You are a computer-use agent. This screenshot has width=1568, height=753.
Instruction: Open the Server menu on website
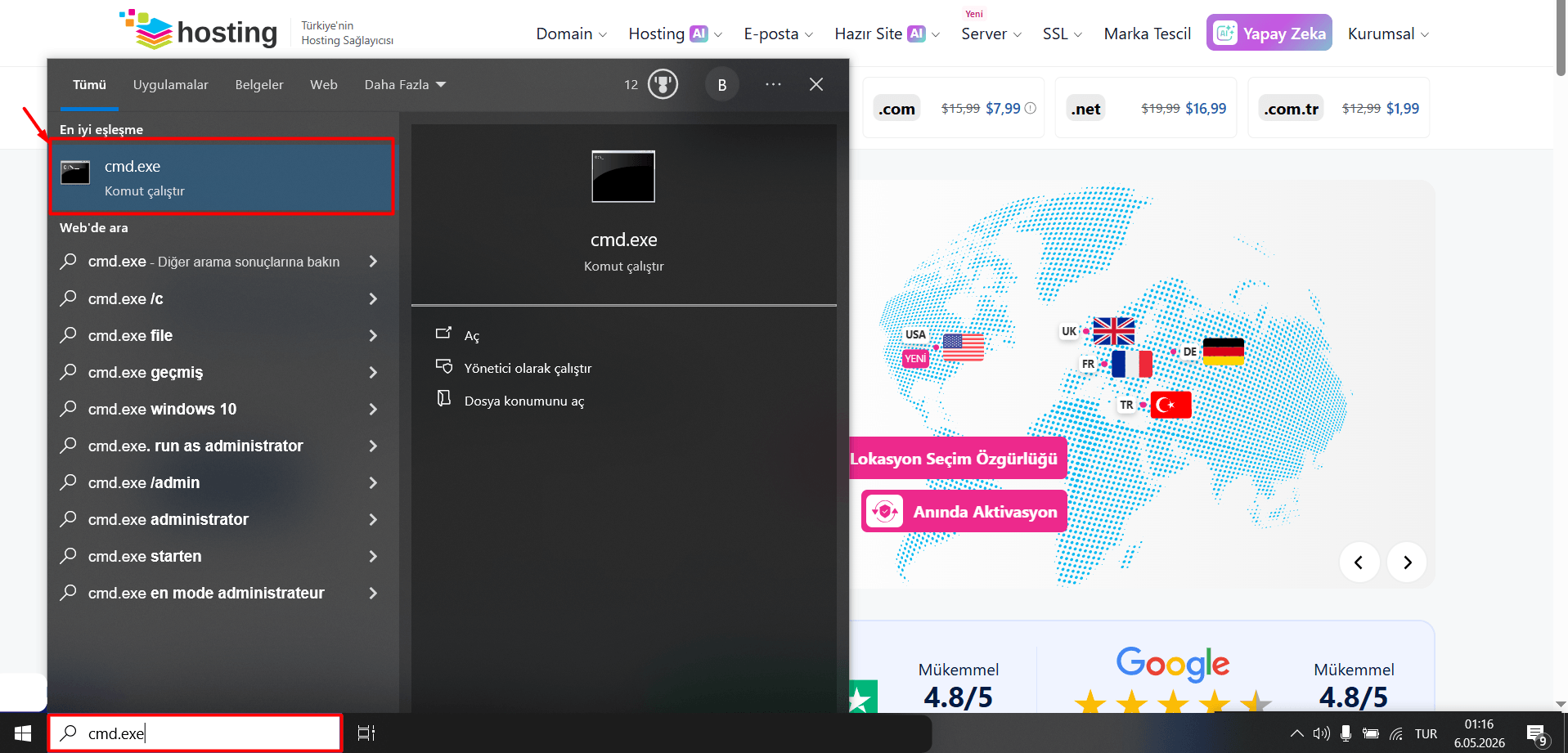(x=991, y=34)
